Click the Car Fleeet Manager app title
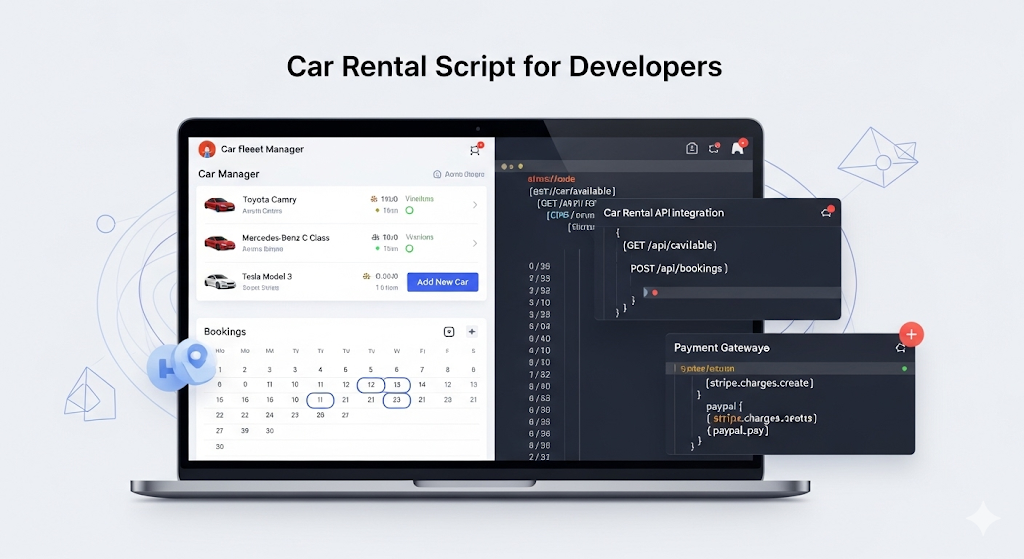 (262, 149)
